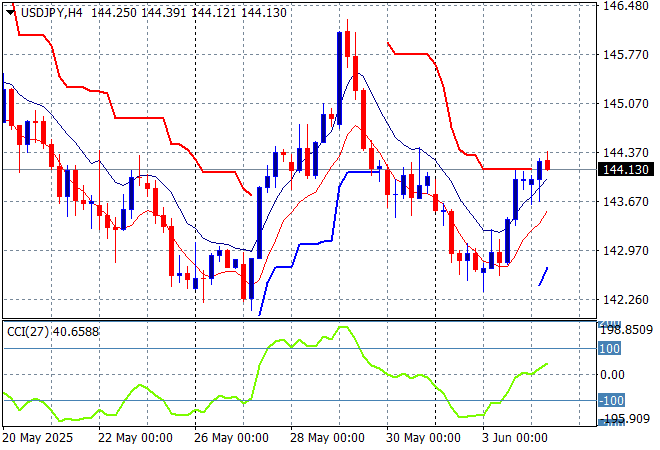Click the 198.8509 CCI scale label
The image size is (660, 450).
point(627,329)
